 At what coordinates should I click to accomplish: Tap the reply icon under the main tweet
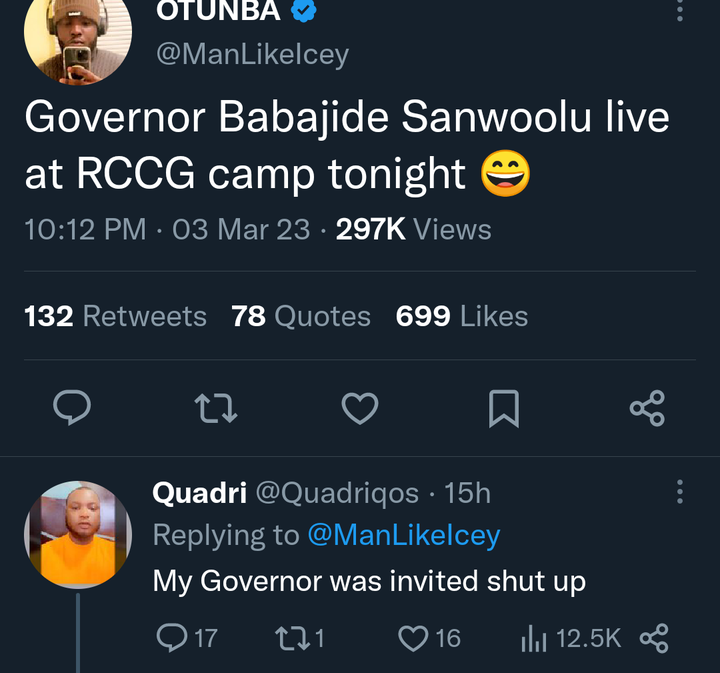click(x=71, y=408)
